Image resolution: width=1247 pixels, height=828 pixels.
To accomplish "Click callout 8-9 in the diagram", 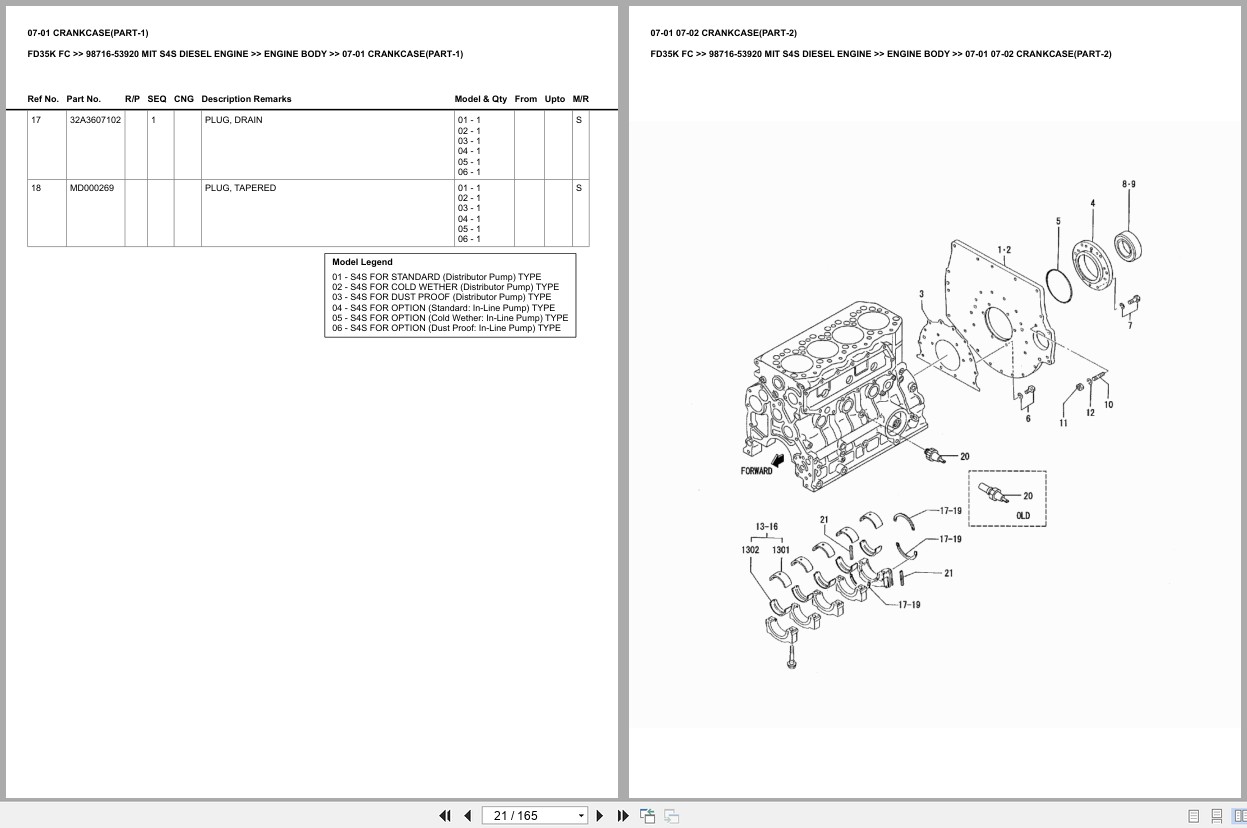I will pyautogui.click(x=1129, y=184).
